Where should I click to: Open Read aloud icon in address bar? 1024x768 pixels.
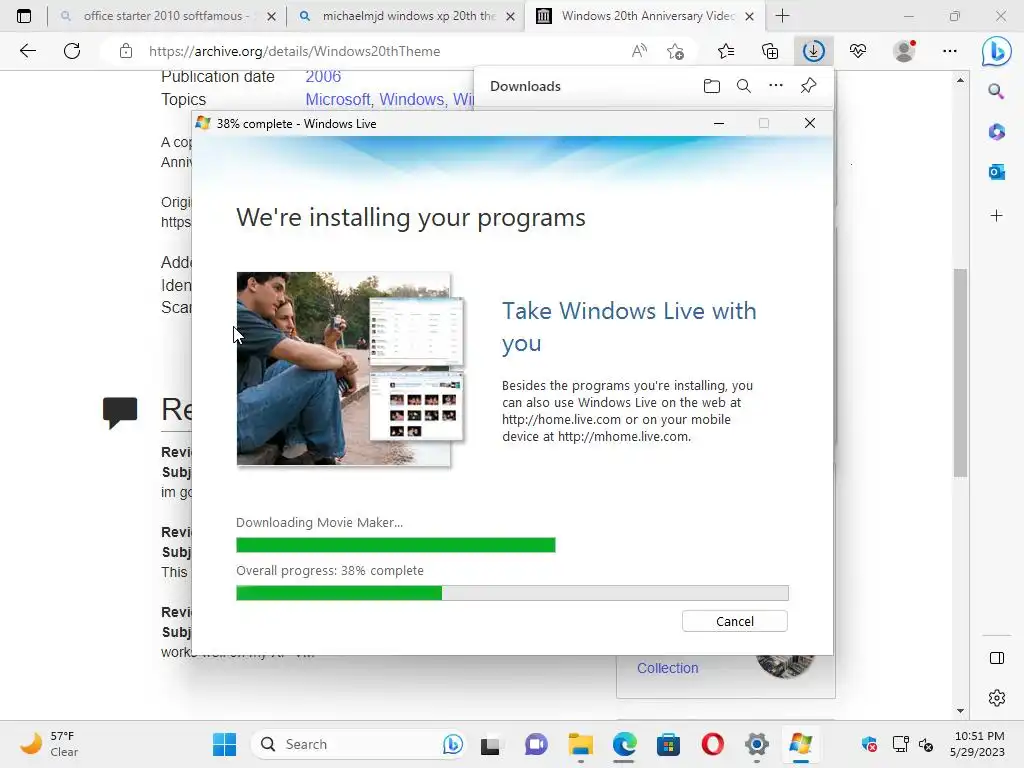coord(639,51)
